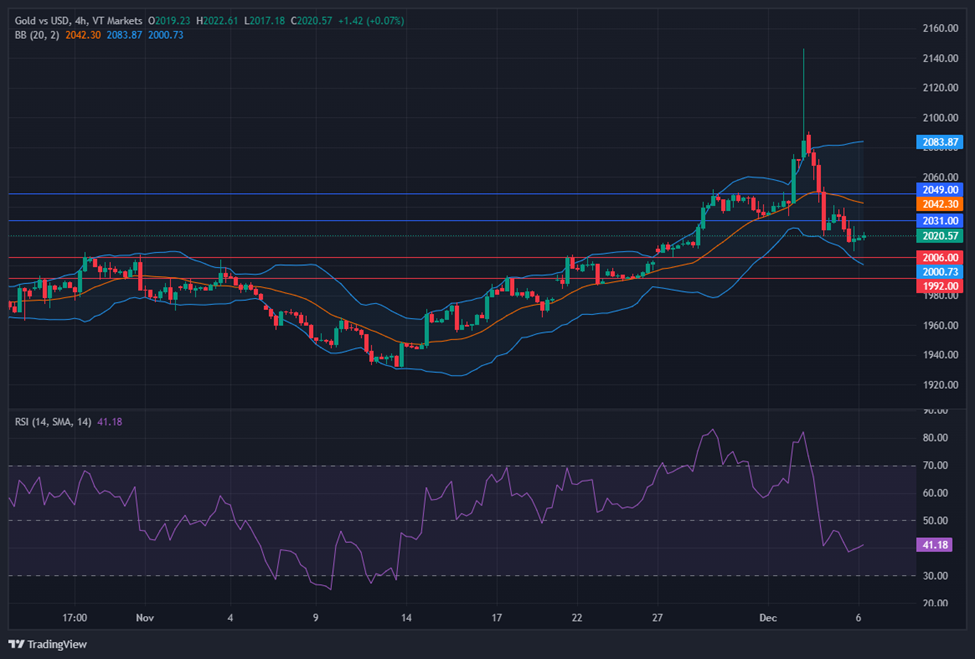
Task: Click the 1940.00 price axis label
Action: (x=940, y=355)
